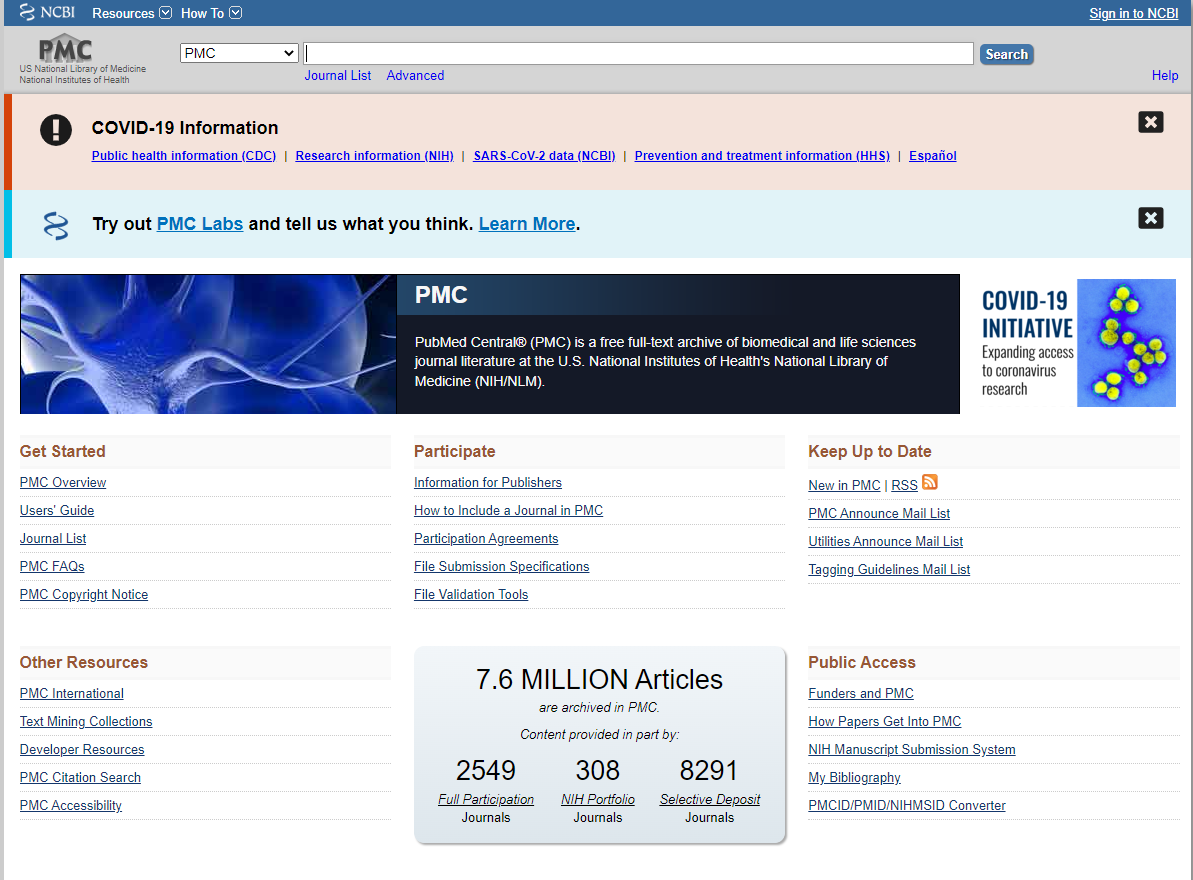Dismiss the PMC Labs banner

coord(1150,218)
